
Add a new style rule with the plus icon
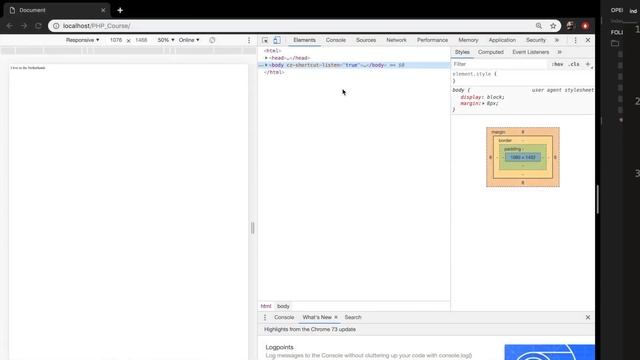(588, 64)
